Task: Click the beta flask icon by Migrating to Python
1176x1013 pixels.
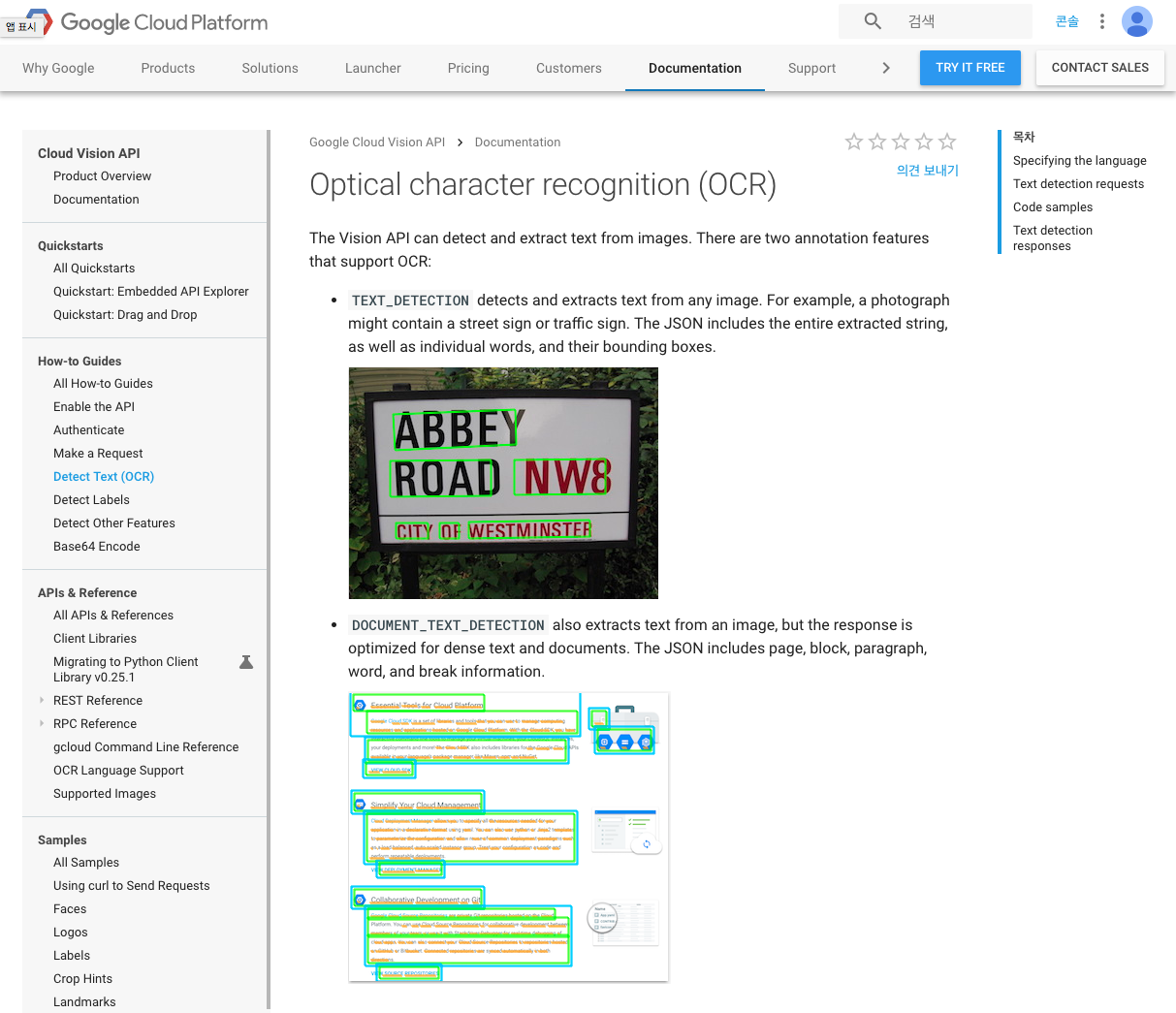Action: click(x=246, y=662)
